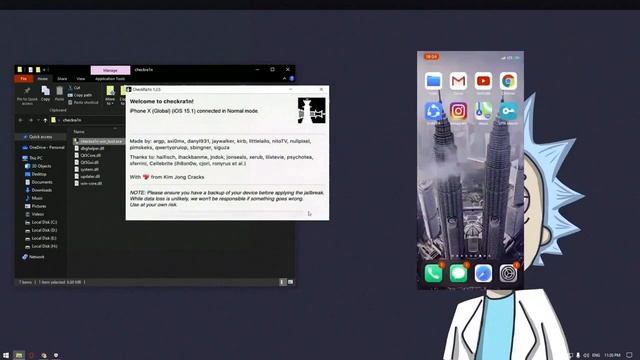Open Network in the sidebar
Screen dimensions: 640x360
coord(33,257)
